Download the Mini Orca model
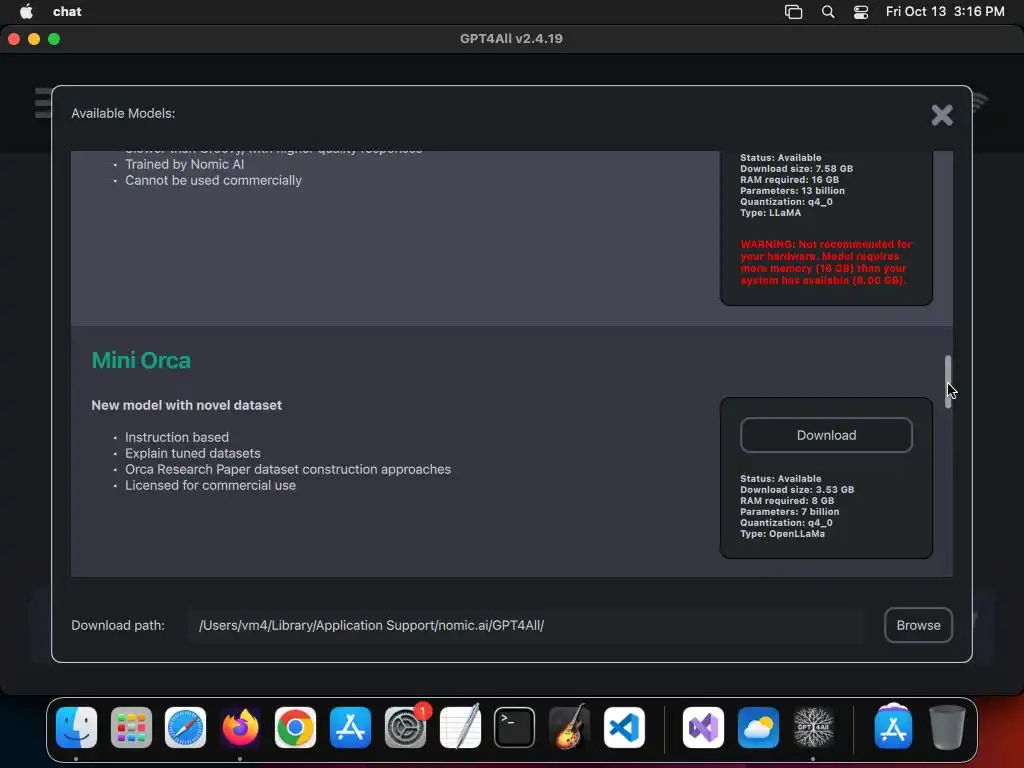The height and width of the screenshot is (768, 1024). (826, 435)
